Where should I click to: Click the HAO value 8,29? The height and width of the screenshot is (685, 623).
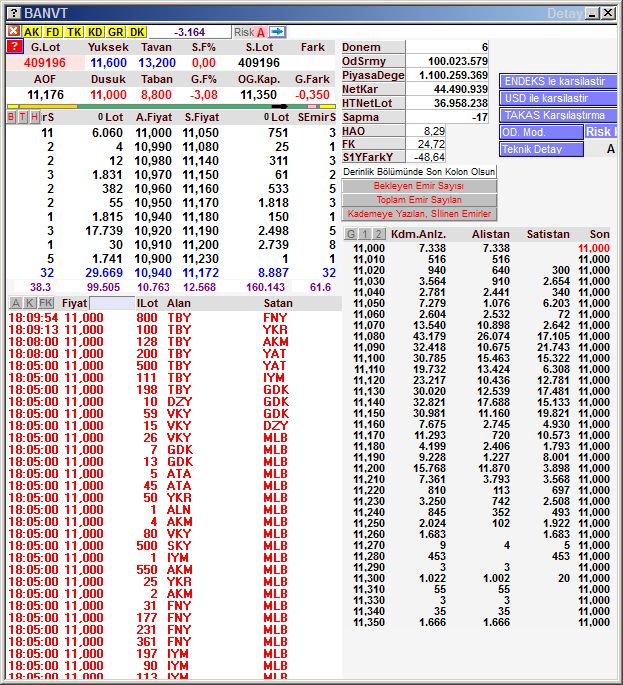pos(434,131)
